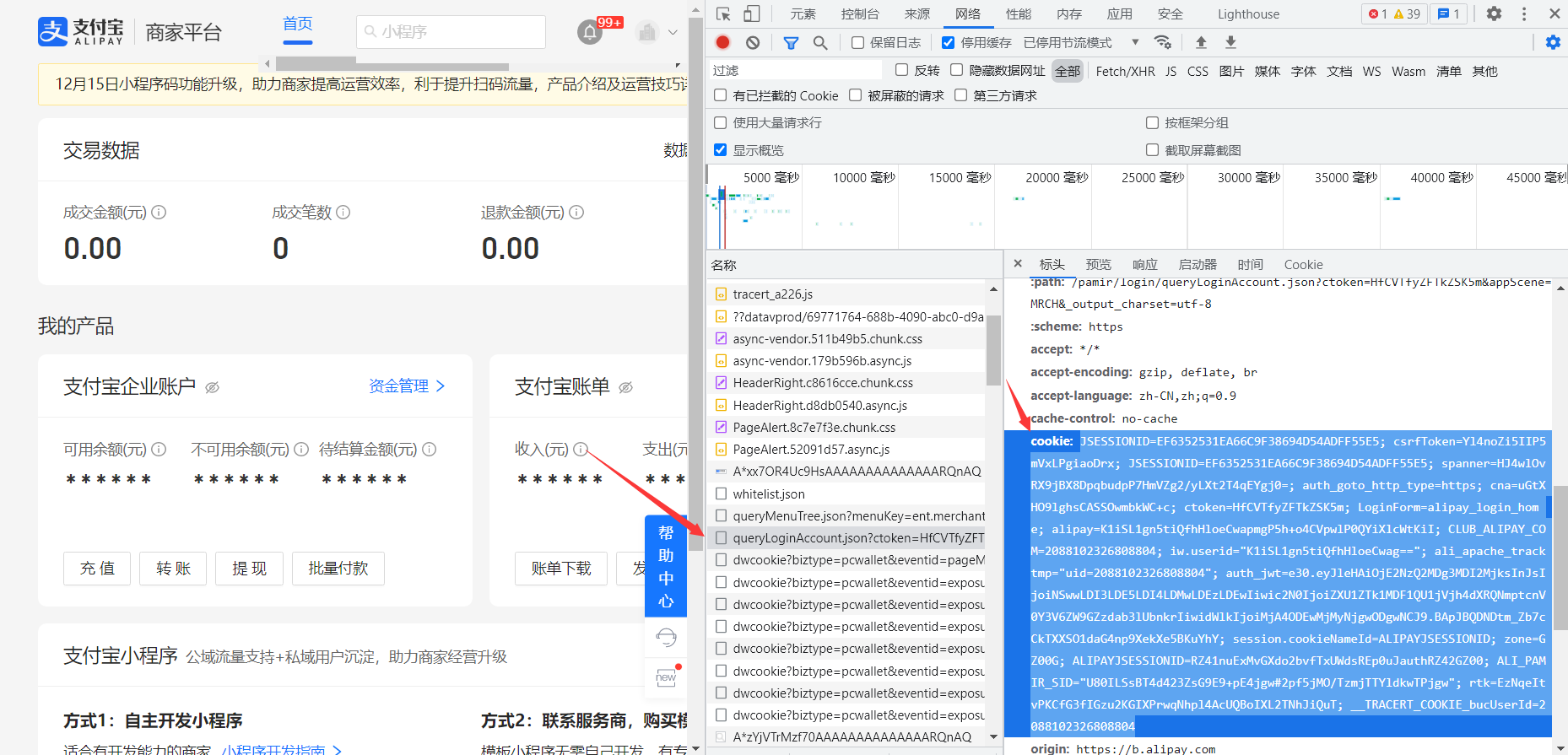The width and height of the screenshot is (1568, 755).
Task: Click the 充值 button
Action: coord(97,569)
